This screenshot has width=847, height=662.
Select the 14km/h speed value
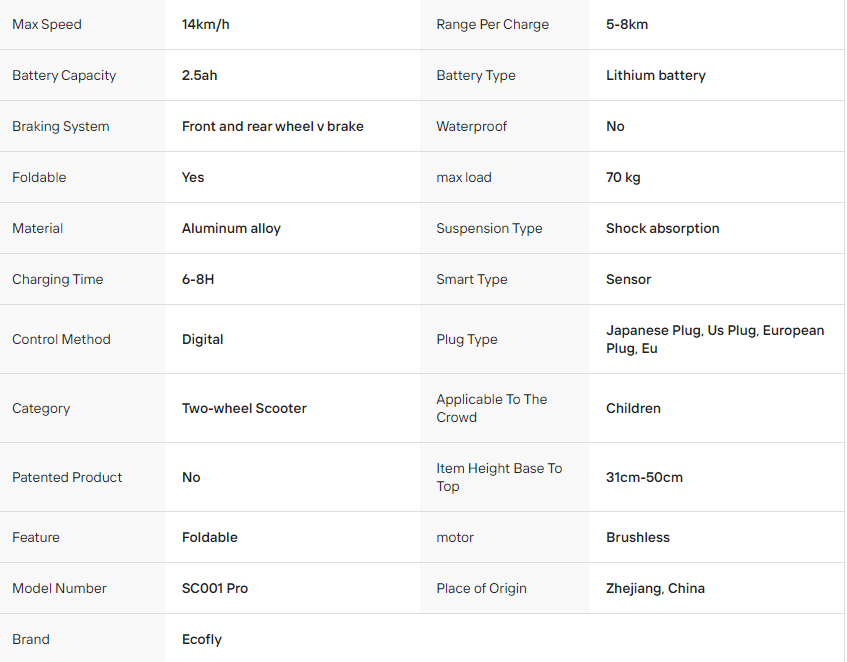coord(205,24)
